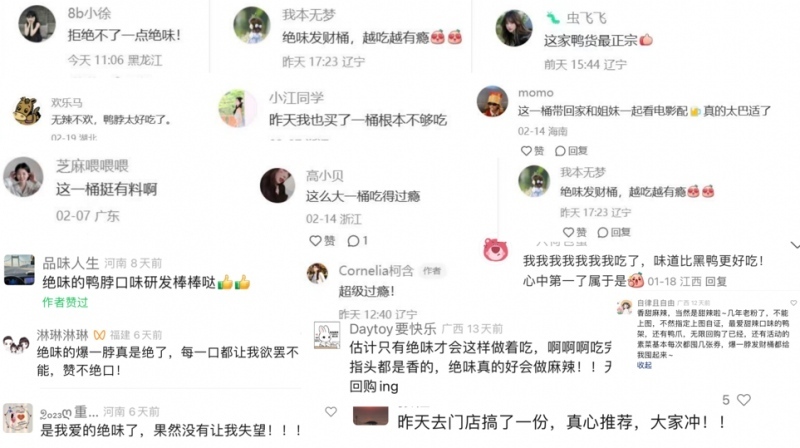Image resolution: width=800 pixels, height=448 pixels.
Task: Like momo's comment with the heart icon
Action: (526, 151)
